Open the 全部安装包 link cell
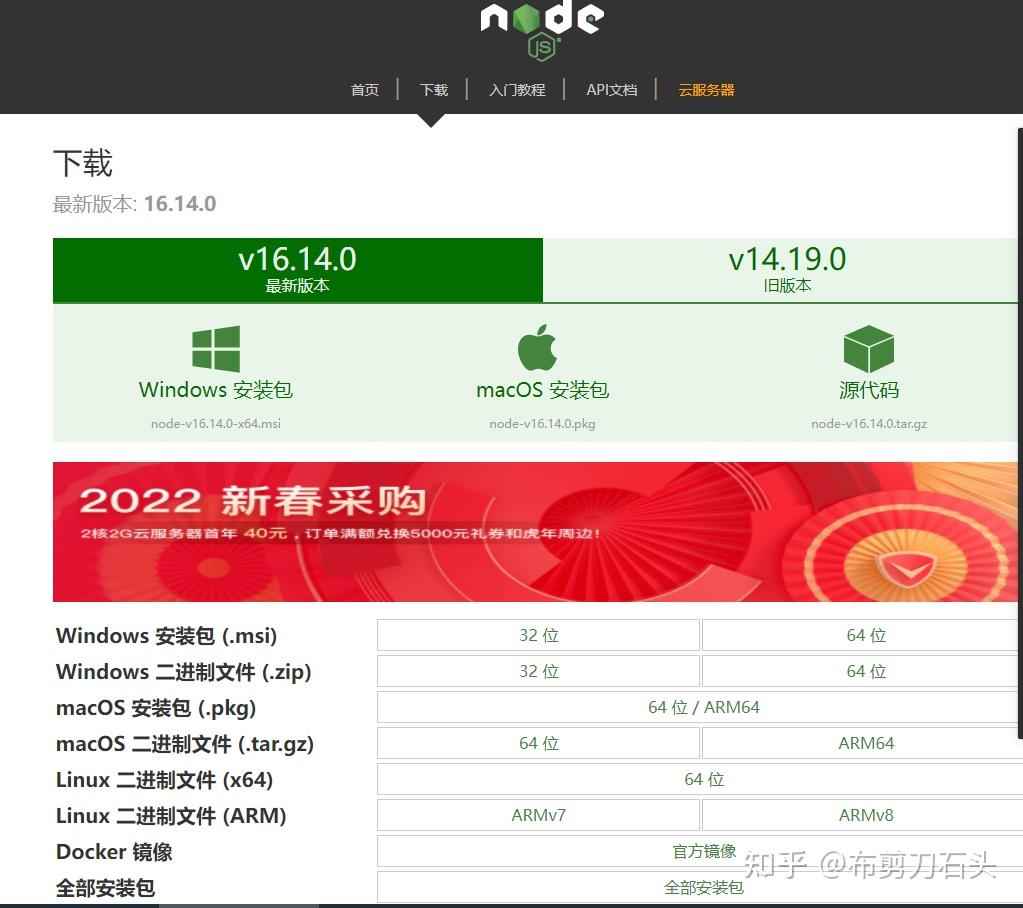This screenshot has width=1023, height=908. [700, 886]
